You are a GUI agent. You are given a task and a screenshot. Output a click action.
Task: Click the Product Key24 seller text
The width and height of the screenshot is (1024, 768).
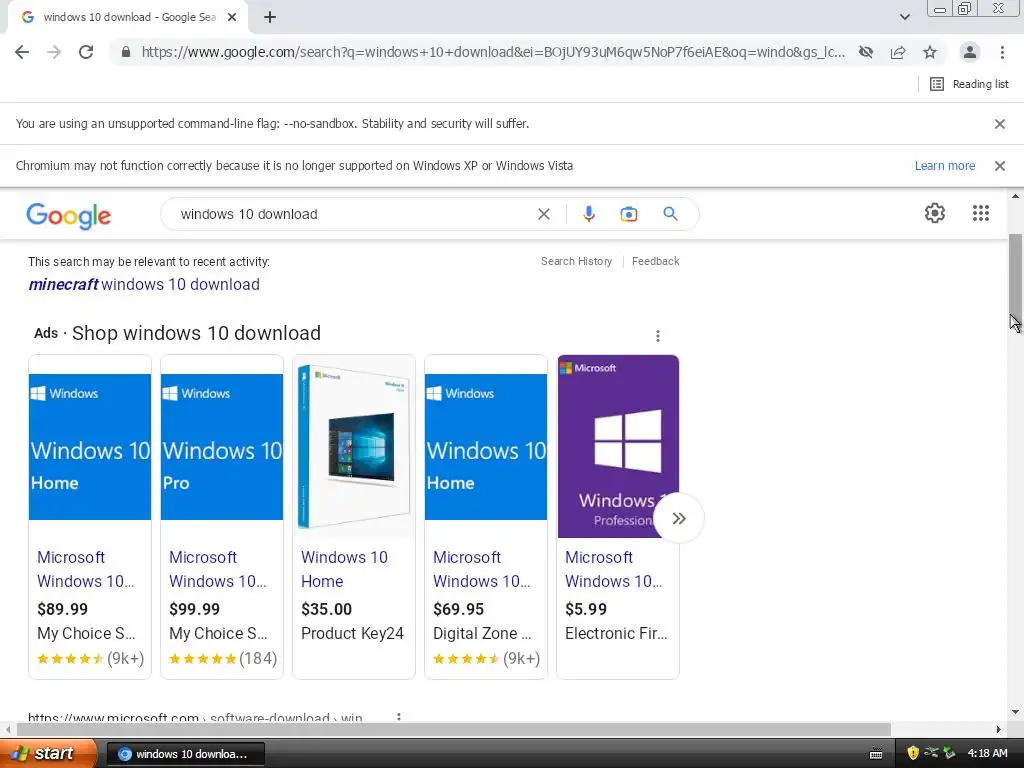[x=352, y=633]
